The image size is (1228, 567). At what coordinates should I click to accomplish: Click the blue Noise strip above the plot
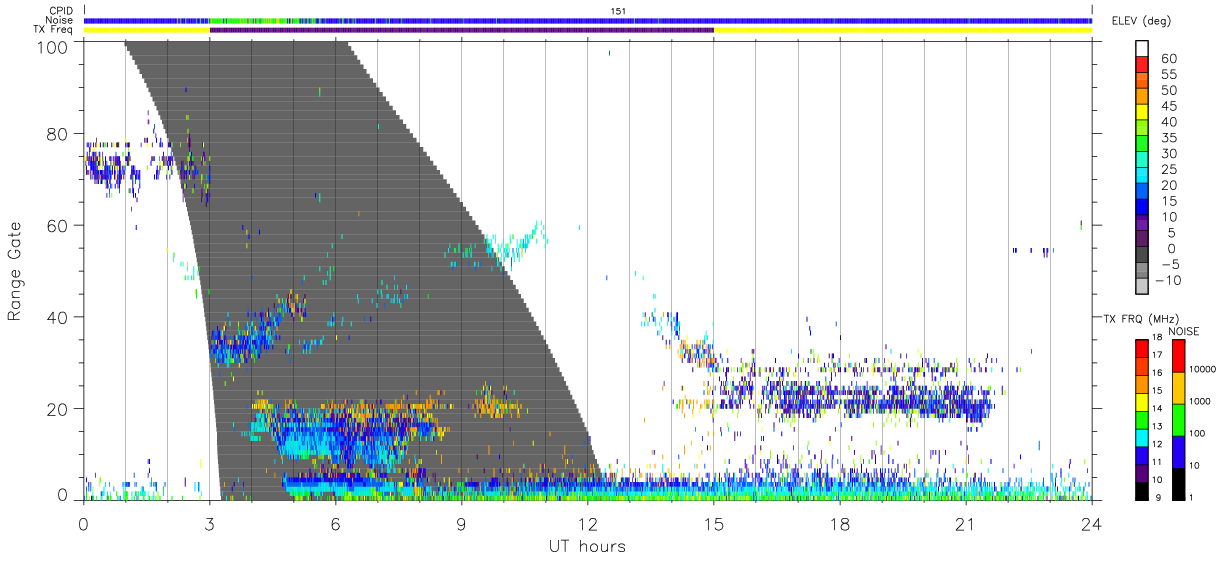588,20
